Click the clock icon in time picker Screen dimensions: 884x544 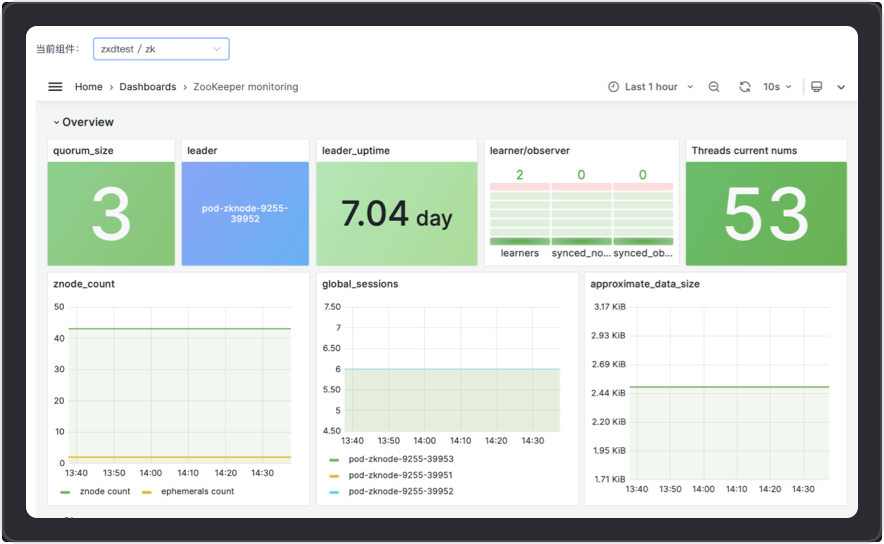pyautogui.click(x=613, y=87)
